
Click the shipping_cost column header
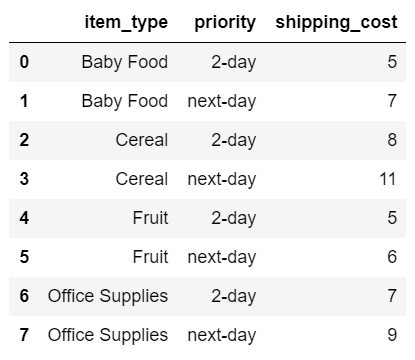tap(336, 23)
